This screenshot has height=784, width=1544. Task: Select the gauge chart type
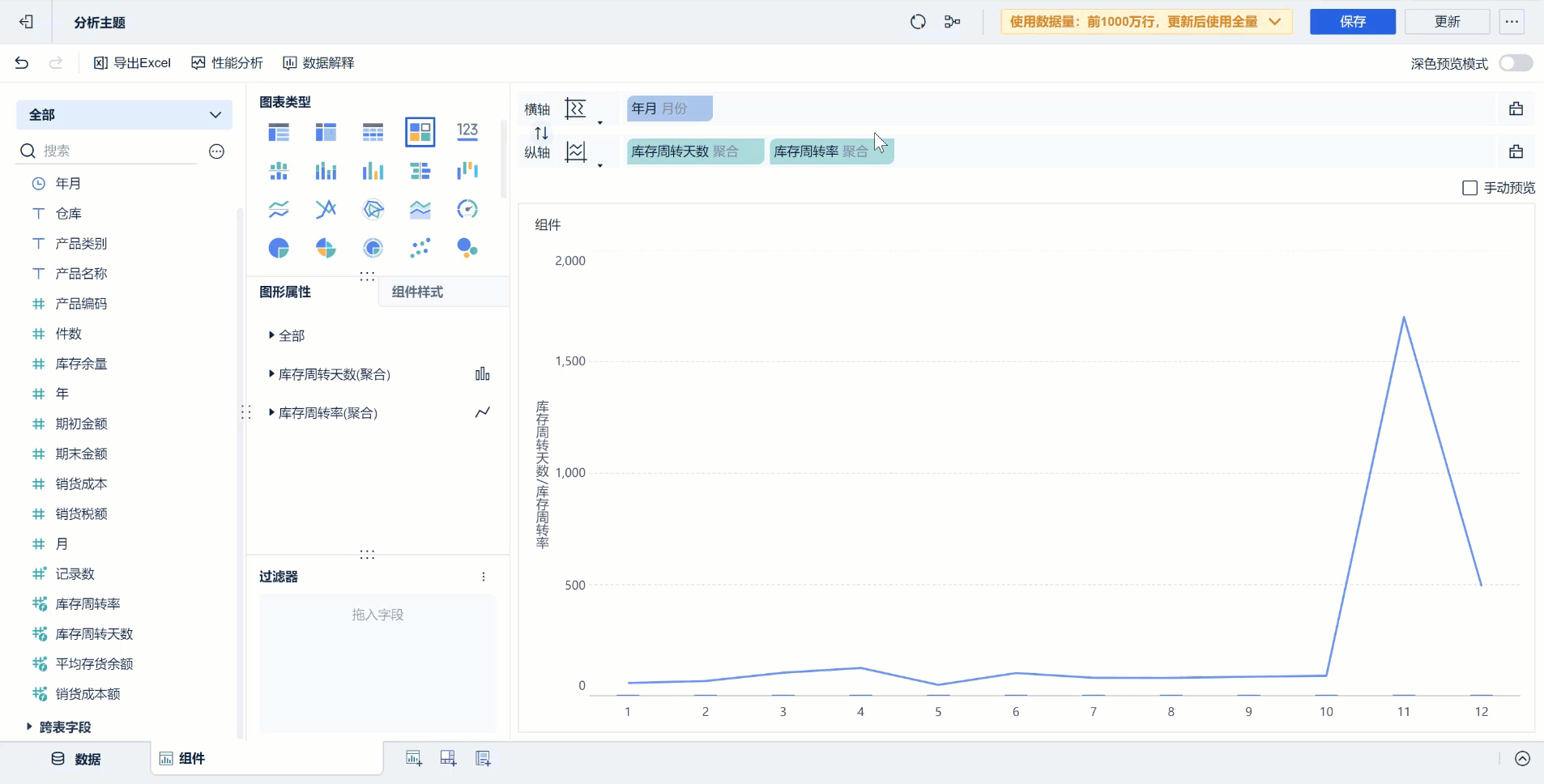click(467, 209)
